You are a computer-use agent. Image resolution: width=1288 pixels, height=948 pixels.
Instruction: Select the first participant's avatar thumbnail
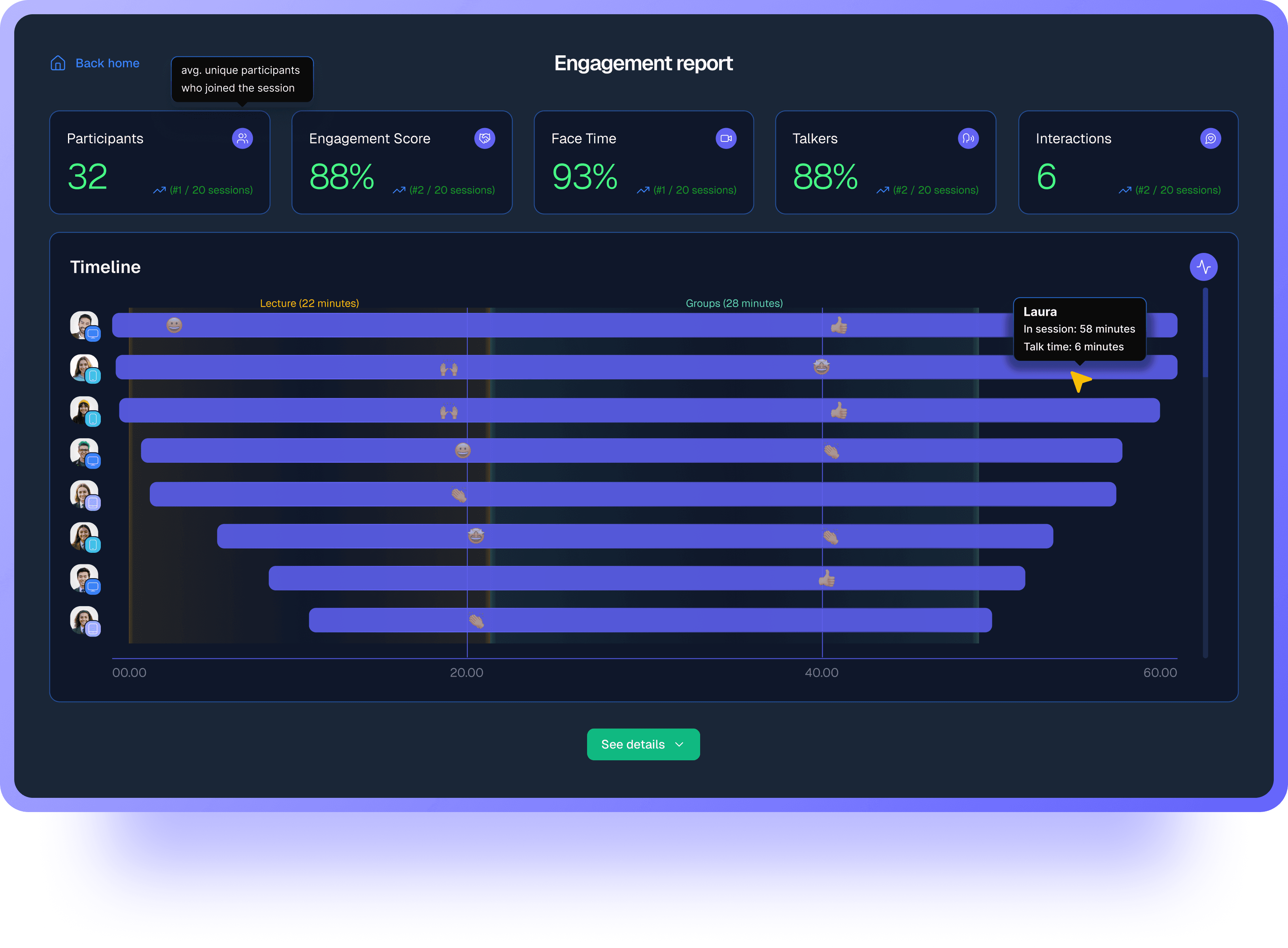pyautogui.click(x=84, y=325)
